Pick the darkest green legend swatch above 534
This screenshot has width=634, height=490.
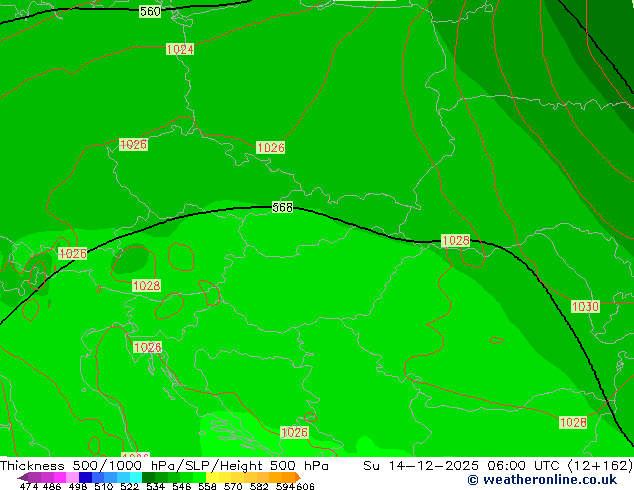coord(148,477)
